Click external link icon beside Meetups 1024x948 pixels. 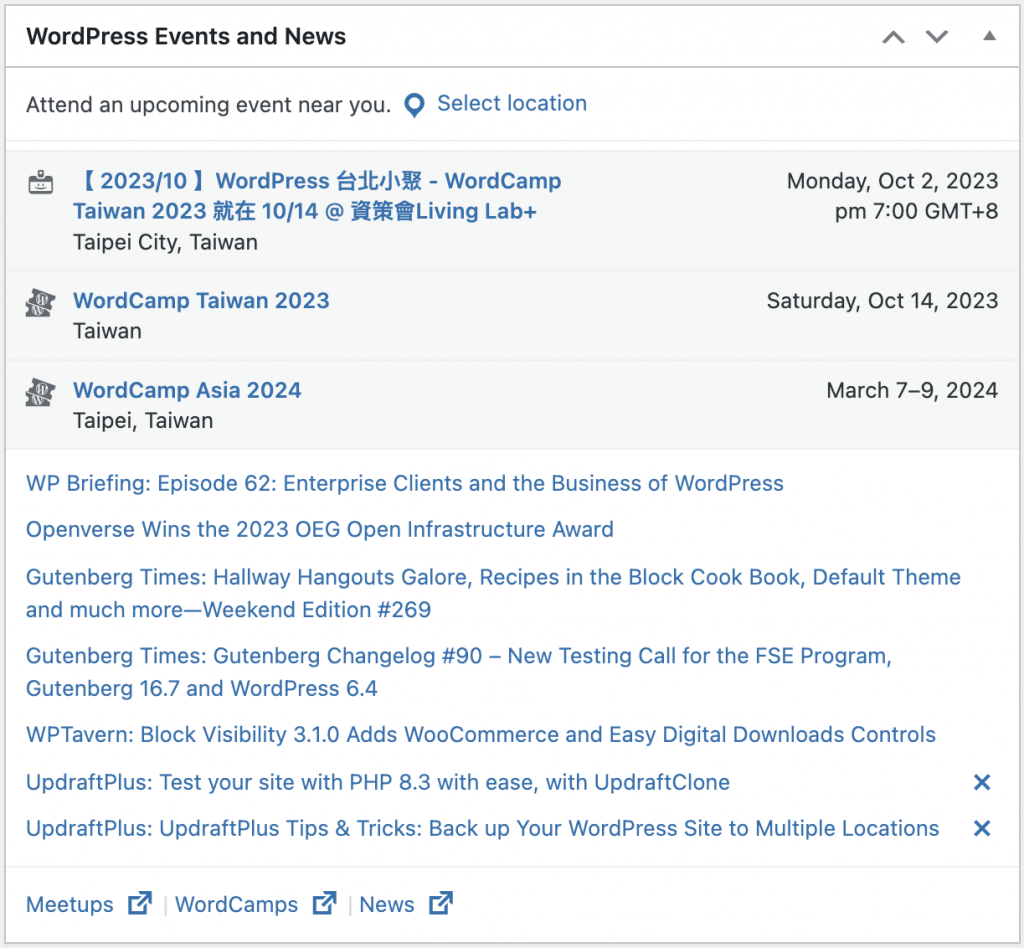pyautogui.click(x=139, y=903)
